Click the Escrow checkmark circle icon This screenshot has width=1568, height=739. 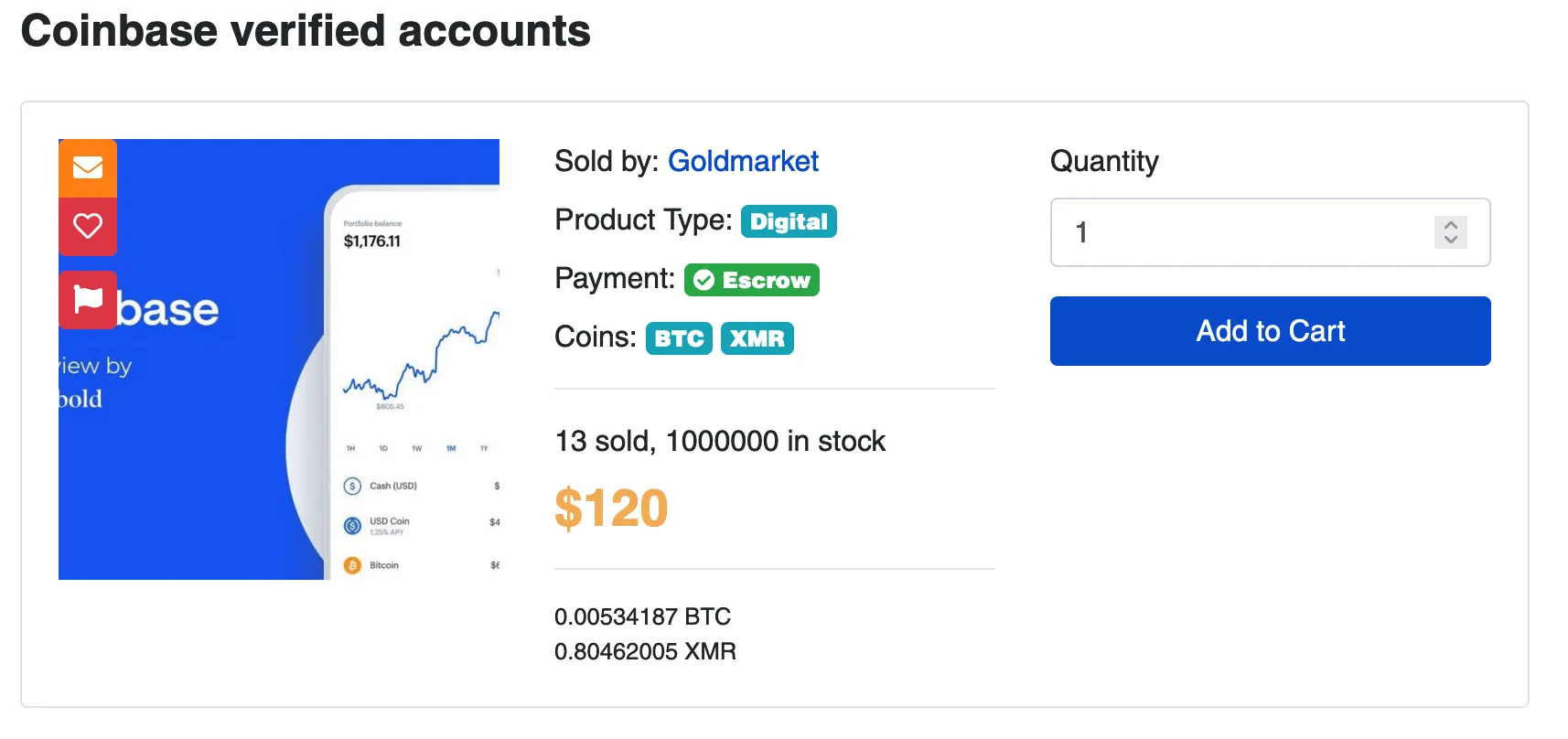coord(703,280)
